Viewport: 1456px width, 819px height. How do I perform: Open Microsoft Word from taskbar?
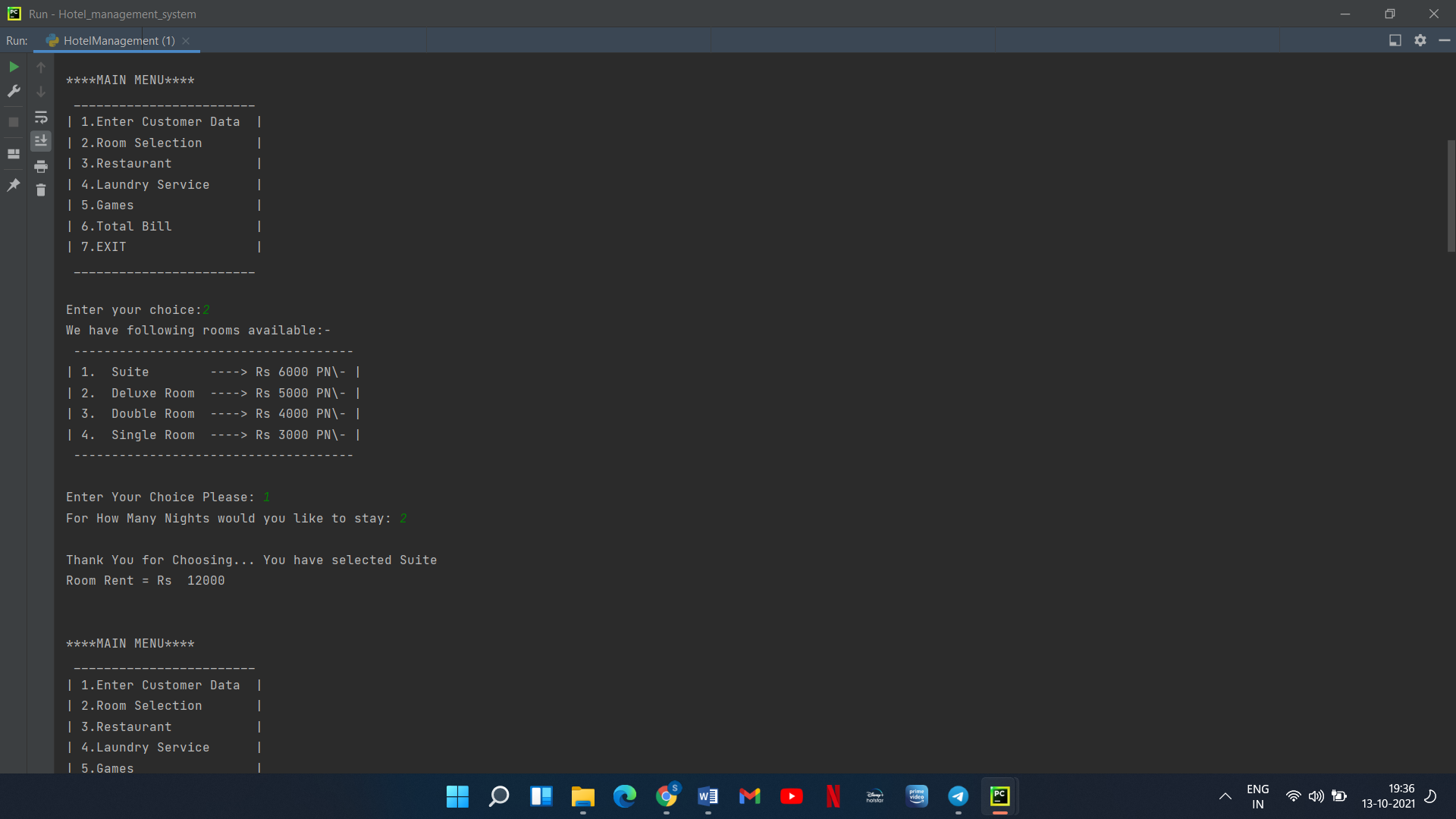point(708,796)
